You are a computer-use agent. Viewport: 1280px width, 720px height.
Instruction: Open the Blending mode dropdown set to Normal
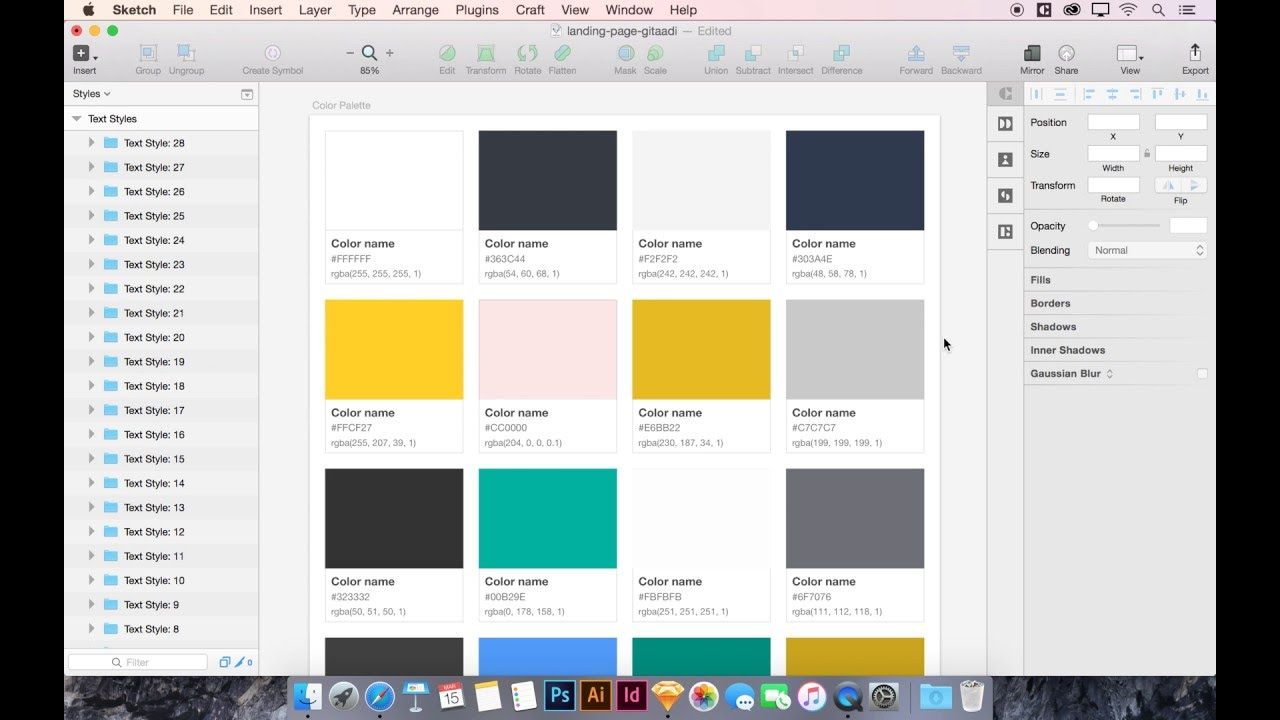pos(1146,250)
